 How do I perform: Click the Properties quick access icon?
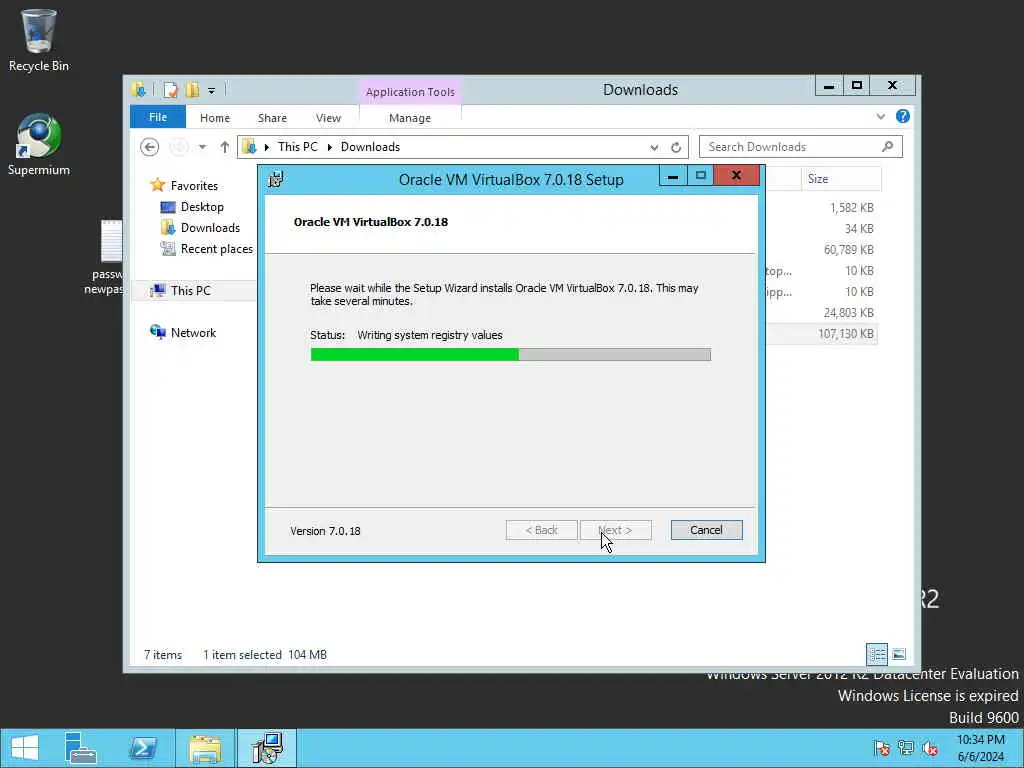(x=170, y=89)
